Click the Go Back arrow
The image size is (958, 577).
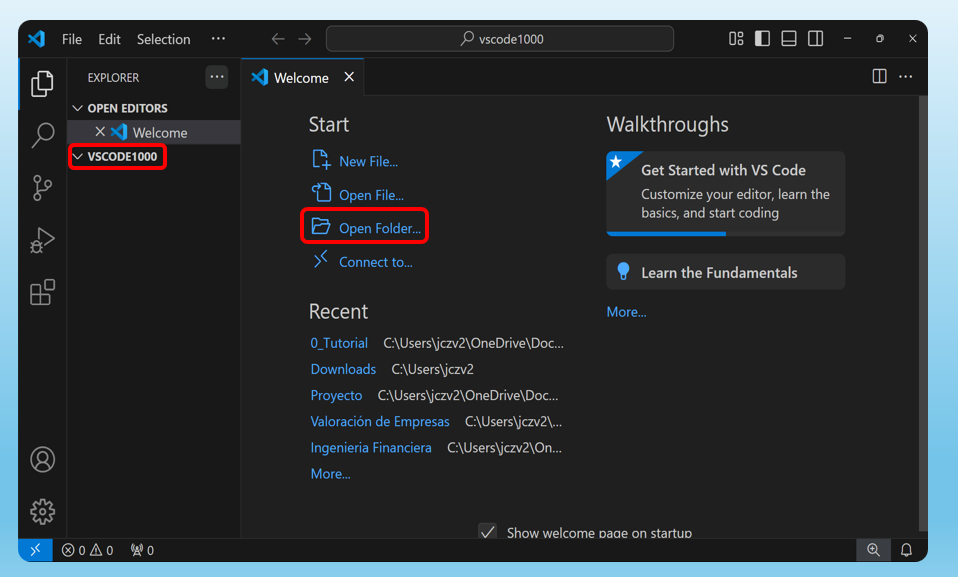point(278,39)
